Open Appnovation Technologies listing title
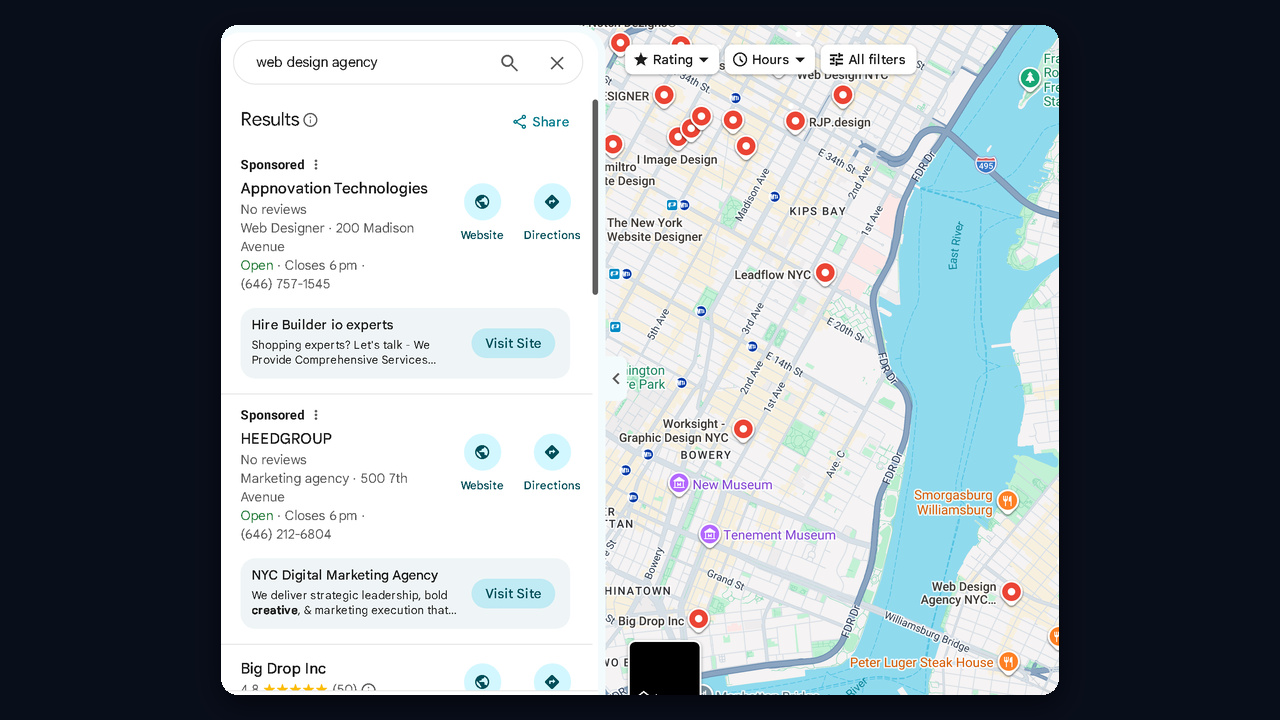This screenshot has height=720, width=1280. click(334, 188)
